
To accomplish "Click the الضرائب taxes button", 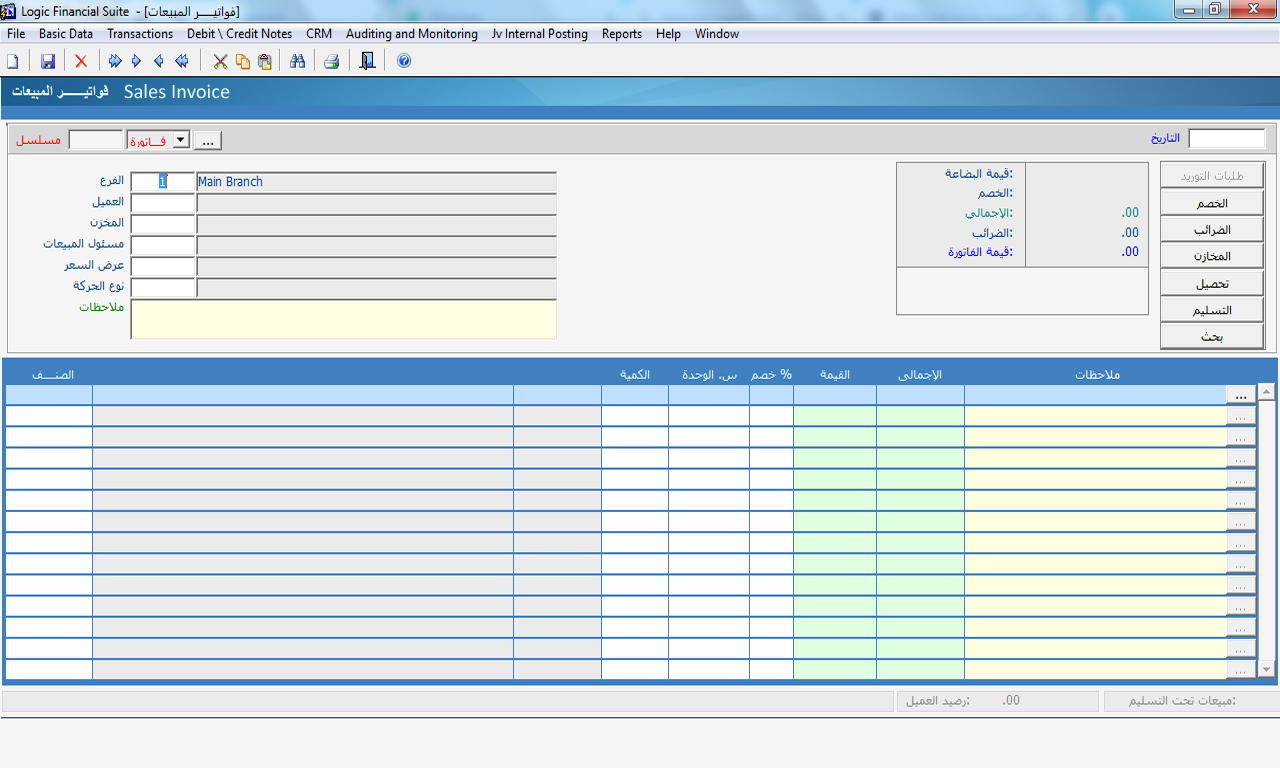I will click(x=1212, y=230).
